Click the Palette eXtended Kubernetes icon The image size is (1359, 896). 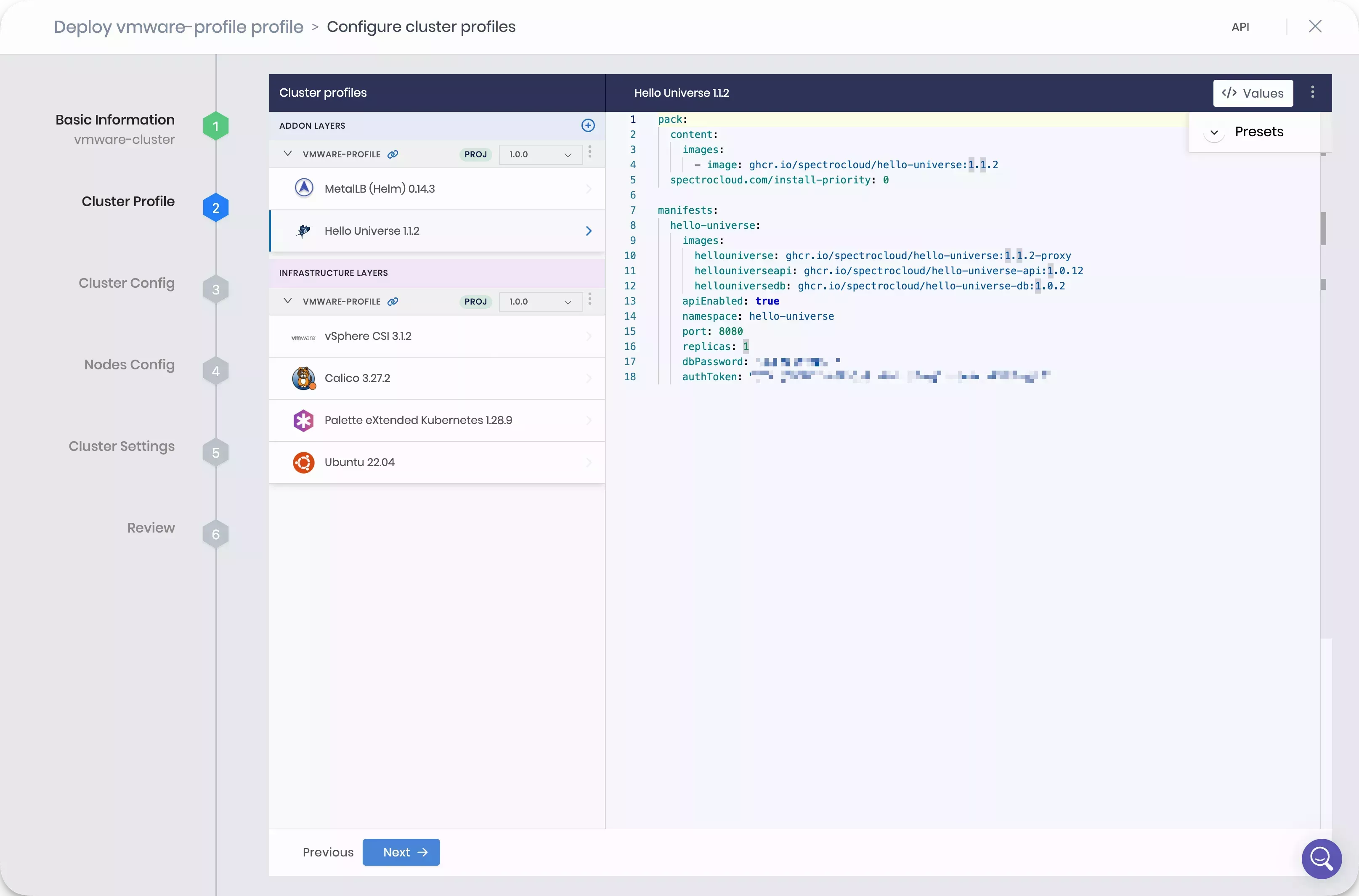coord(303,421)
